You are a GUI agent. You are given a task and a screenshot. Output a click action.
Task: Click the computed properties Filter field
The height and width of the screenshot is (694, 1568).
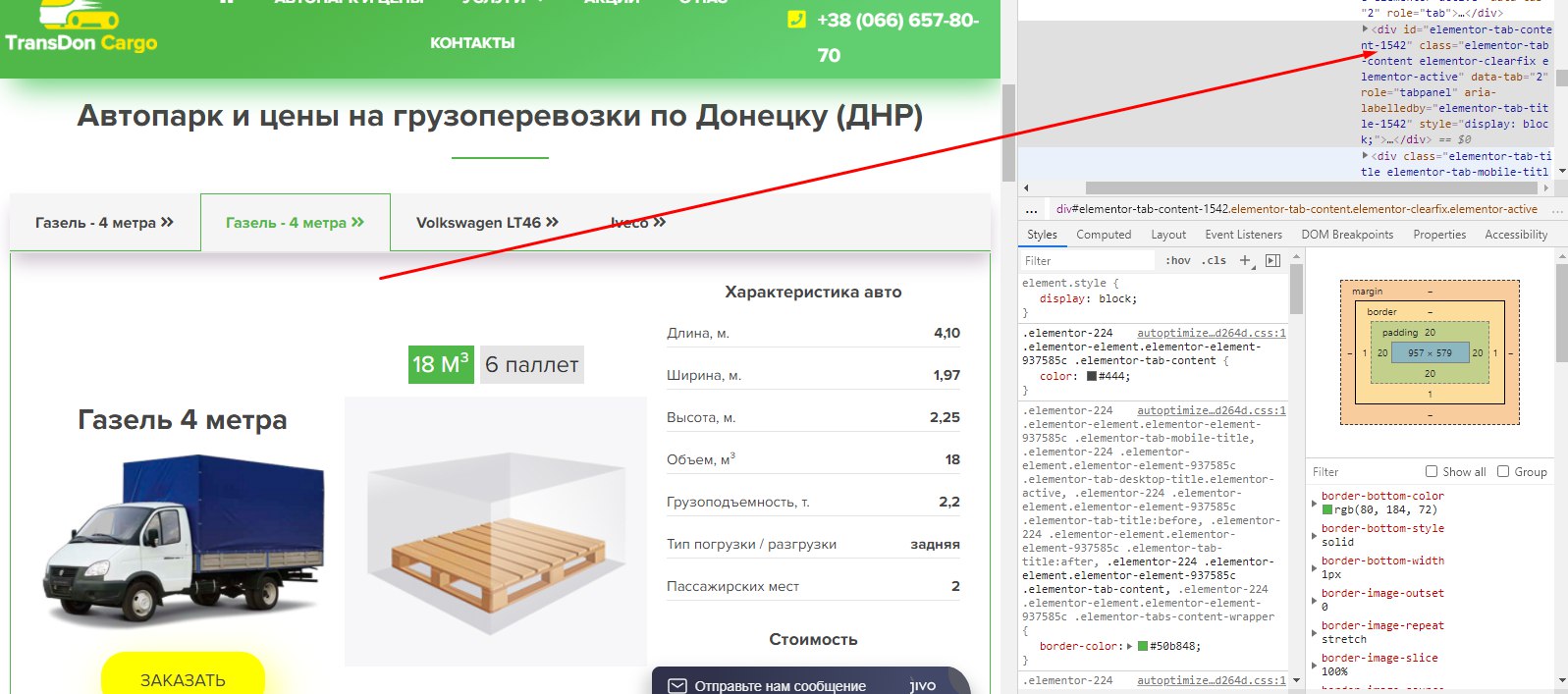[x=1363, y=472]
